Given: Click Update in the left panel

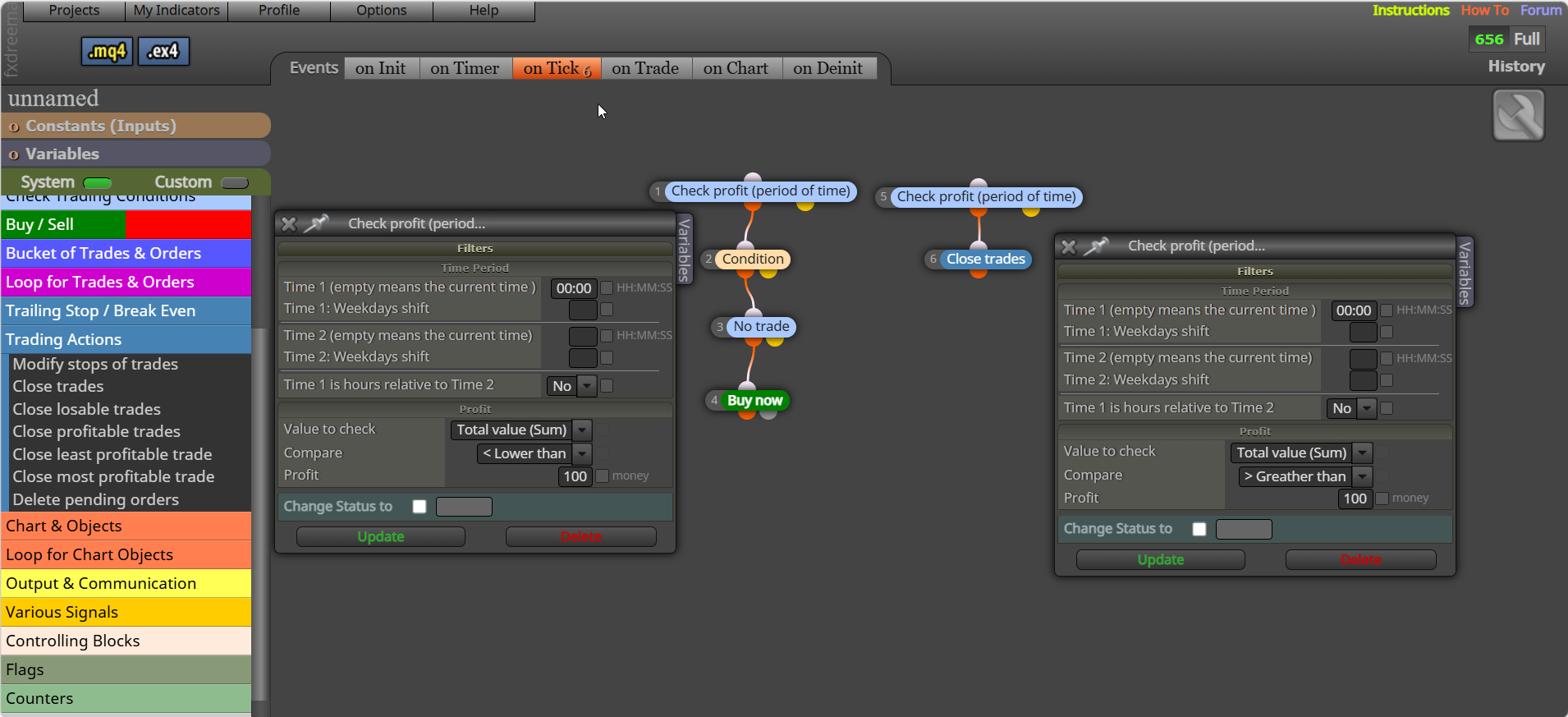Looking at the screenshot, I should coord(381,536).
